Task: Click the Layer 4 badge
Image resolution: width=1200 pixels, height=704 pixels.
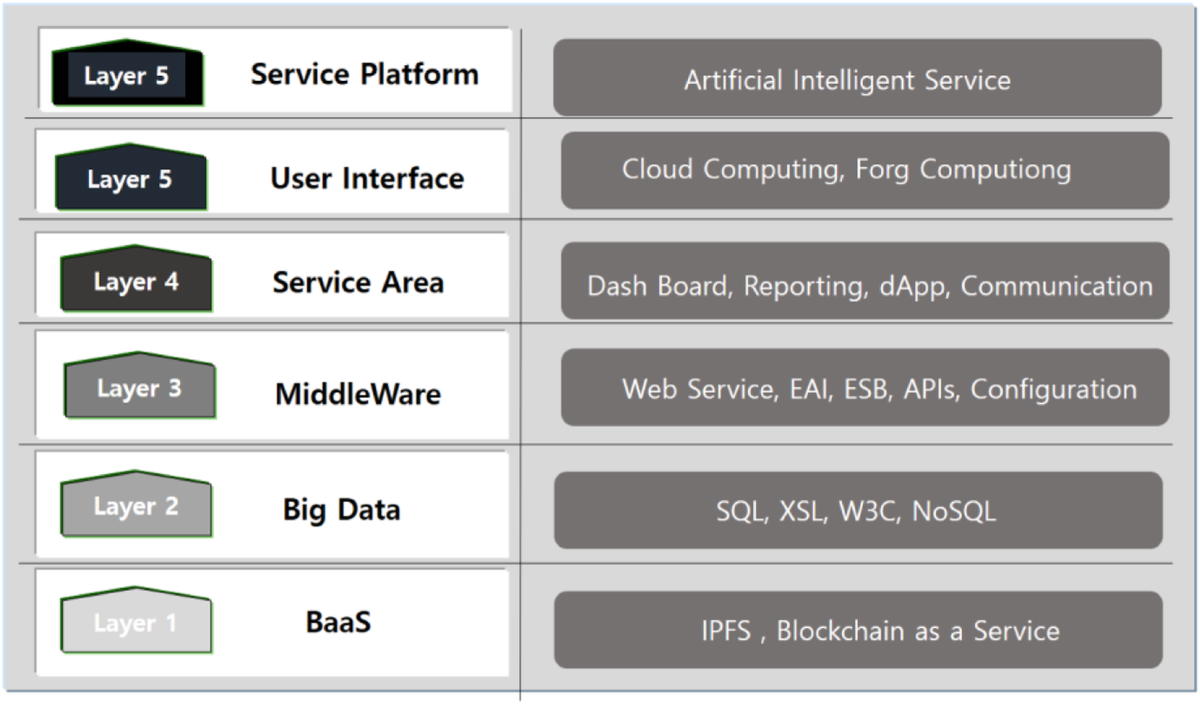Action: point(136,281)
